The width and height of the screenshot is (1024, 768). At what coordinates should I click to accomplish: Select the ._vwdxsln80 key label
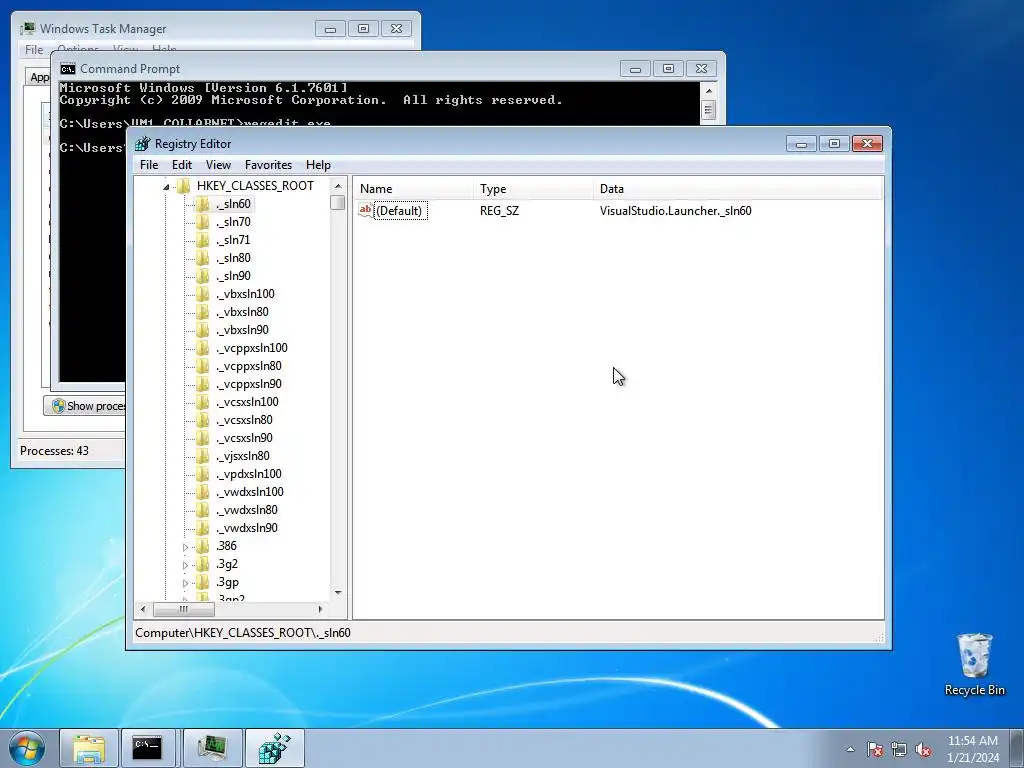(x=247, y=510)
